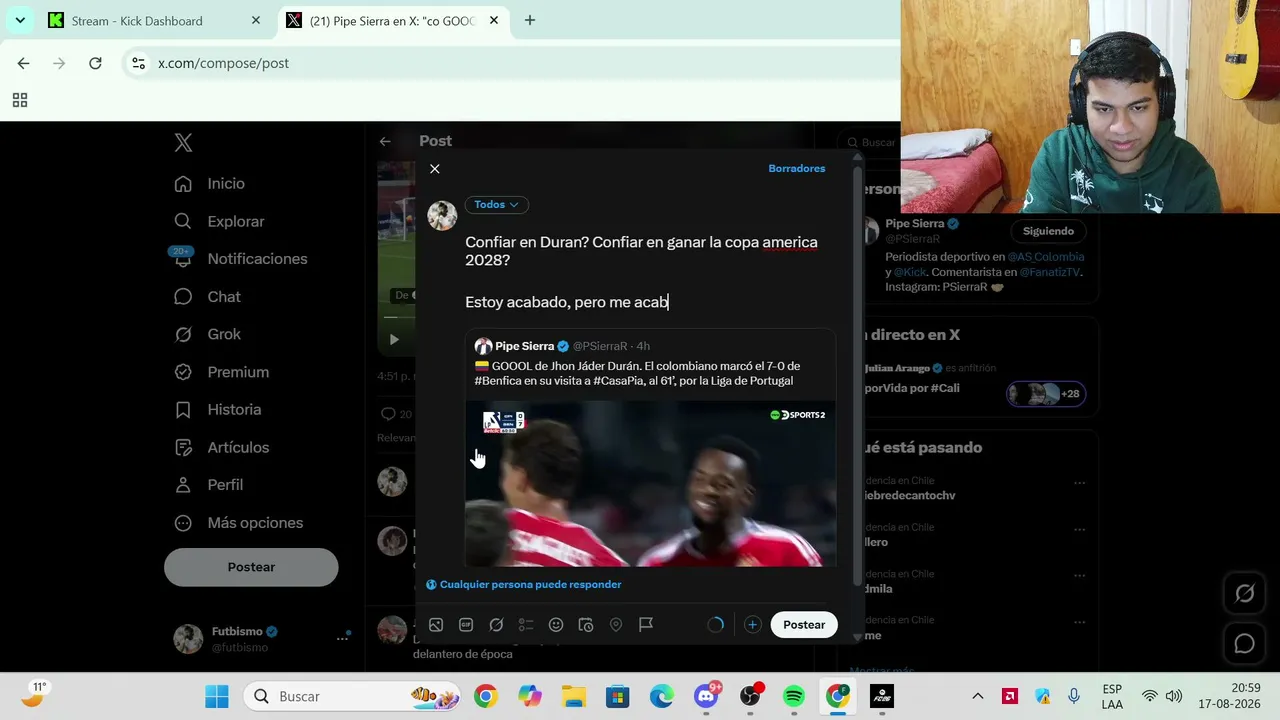Open Historia in the sidebar

(218, 410)
